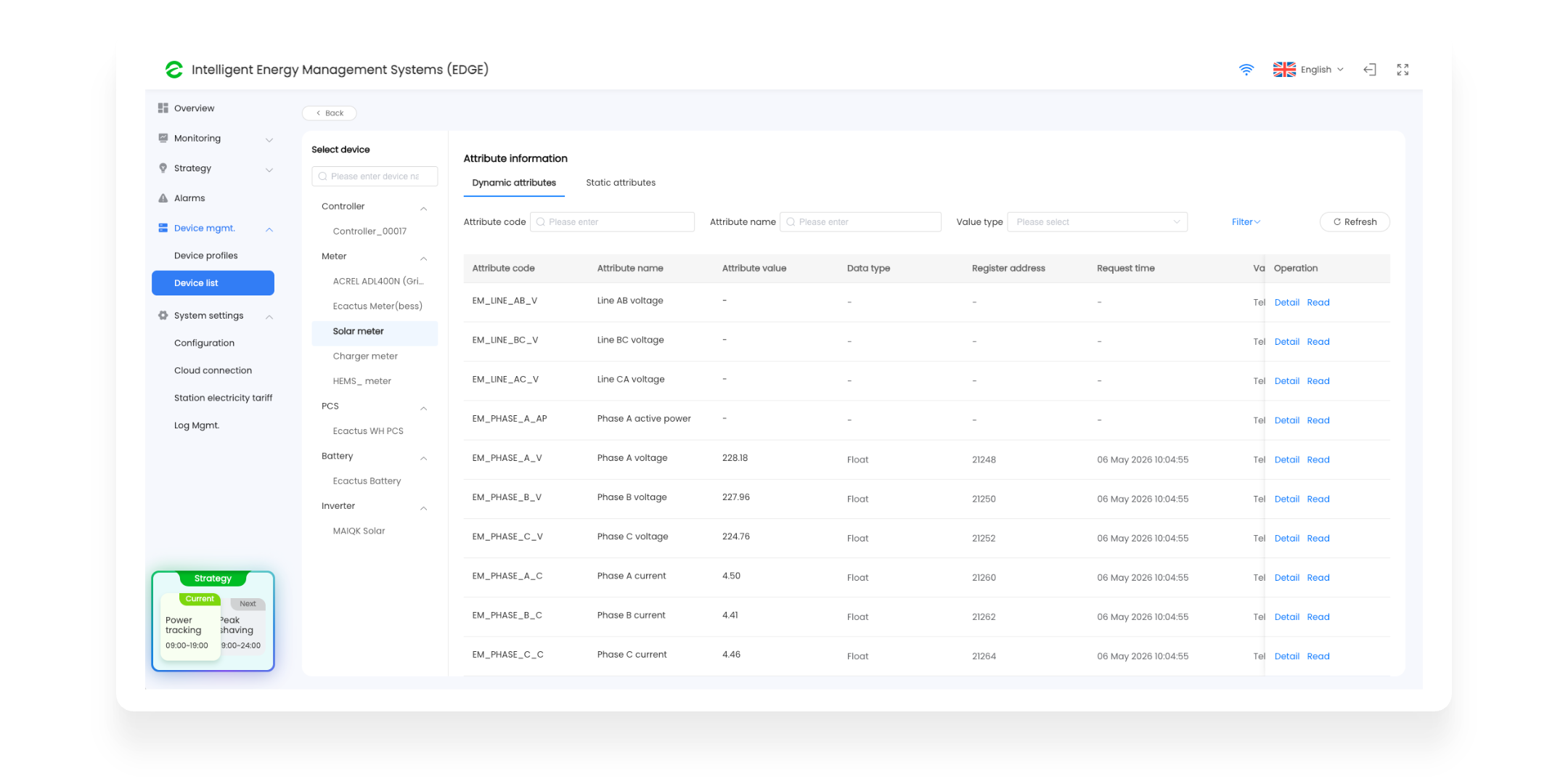This screenshot has width=1568, height=784.
Task: Expand the Filter options
Action: coord(1246,222)
